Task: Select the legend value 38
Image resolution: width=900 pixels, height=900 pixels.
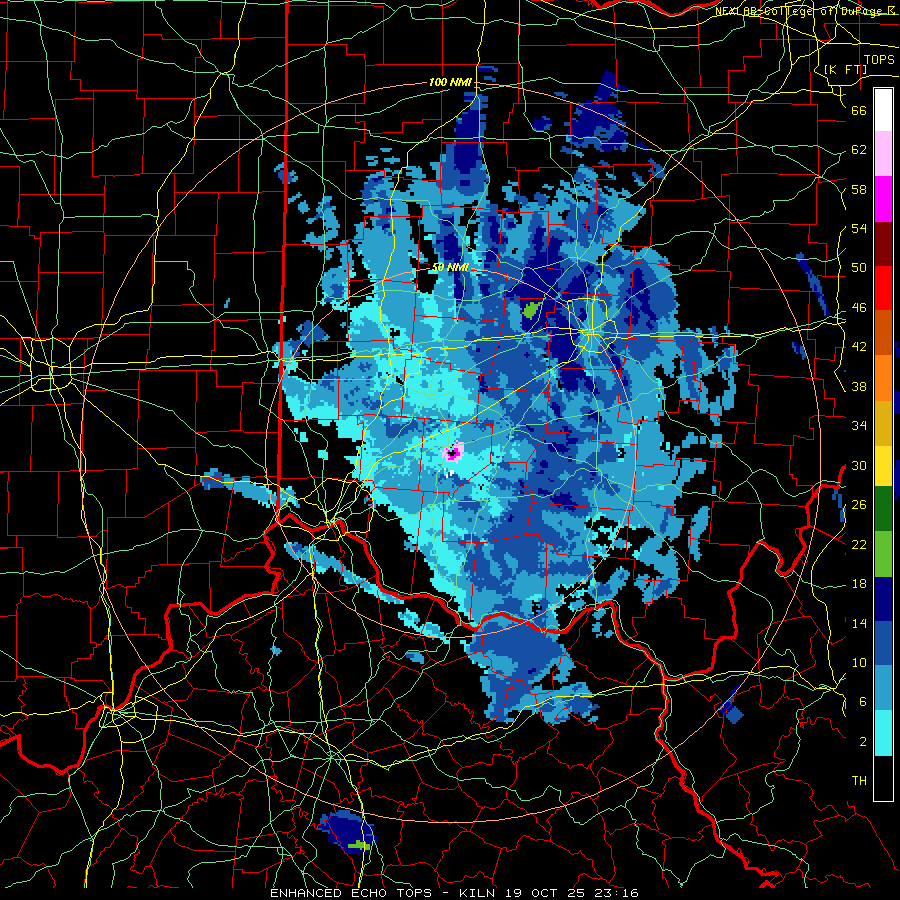Action: pyautogui.click(x=859, y=386)
